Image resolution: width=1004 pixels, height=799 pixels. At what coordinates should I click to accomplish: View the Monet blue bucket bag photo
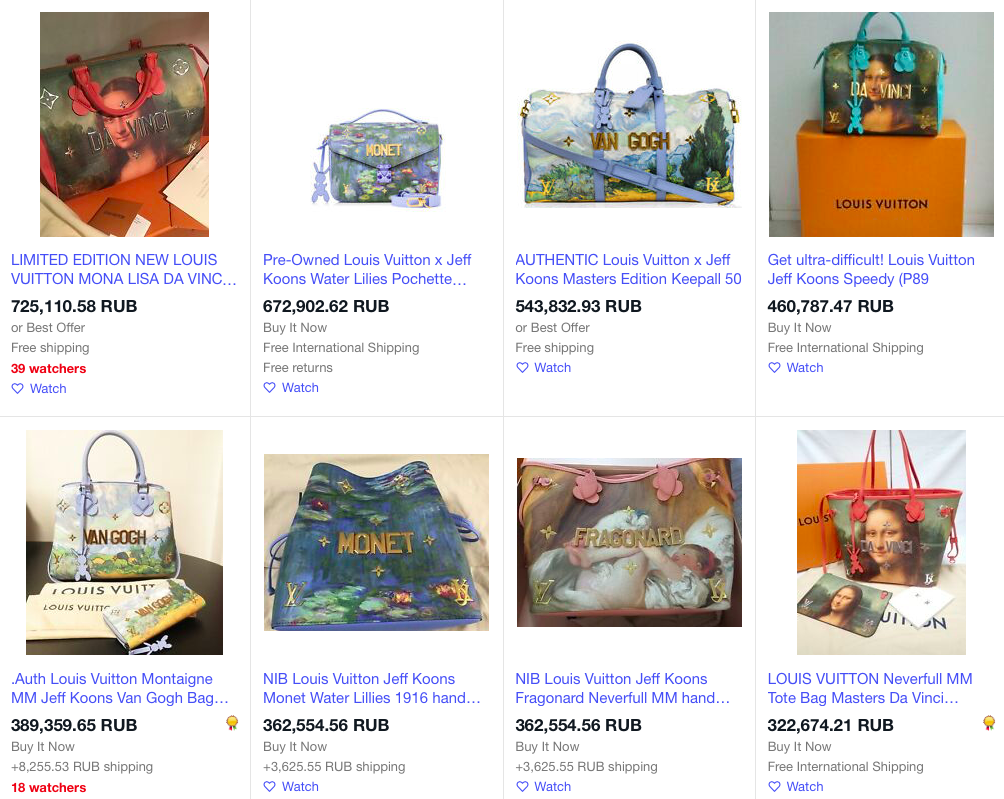376,542
